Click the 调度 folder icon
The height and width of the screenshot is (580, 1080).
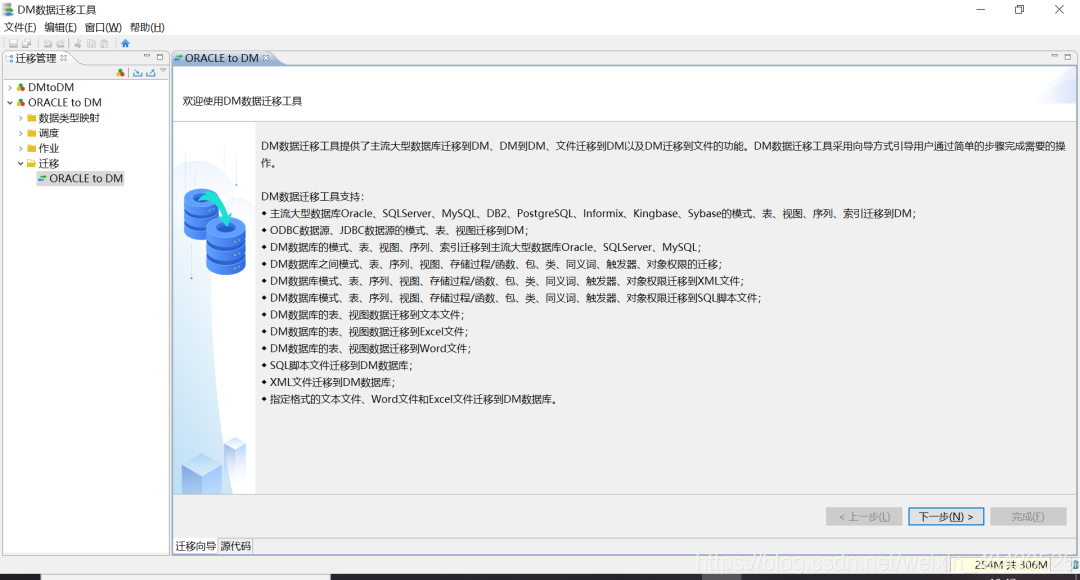point(32,133)
